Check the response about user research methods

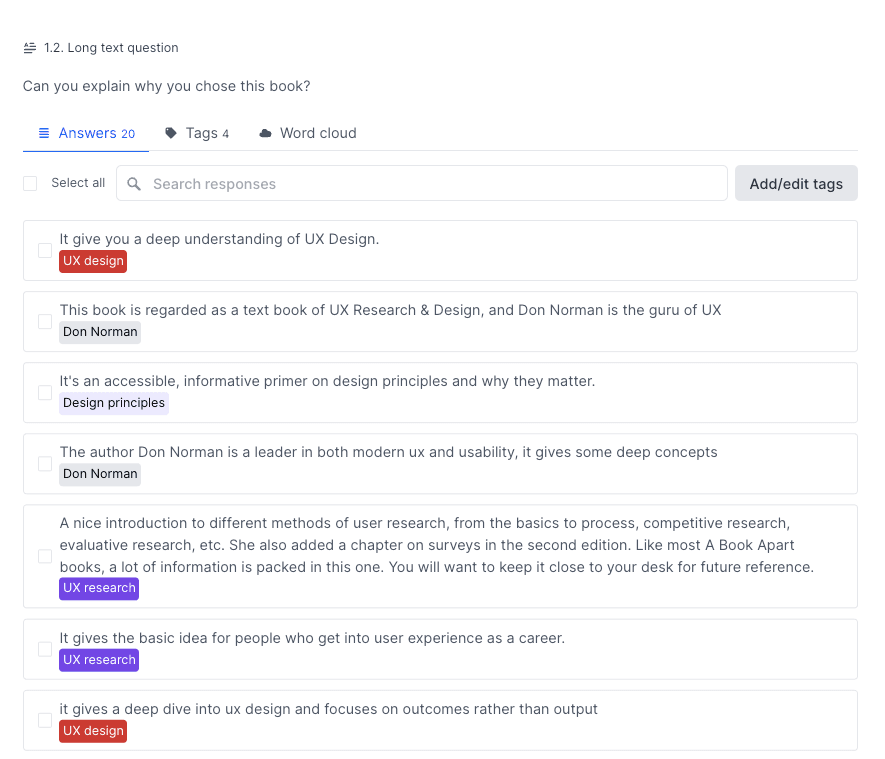tap(44, 556)
